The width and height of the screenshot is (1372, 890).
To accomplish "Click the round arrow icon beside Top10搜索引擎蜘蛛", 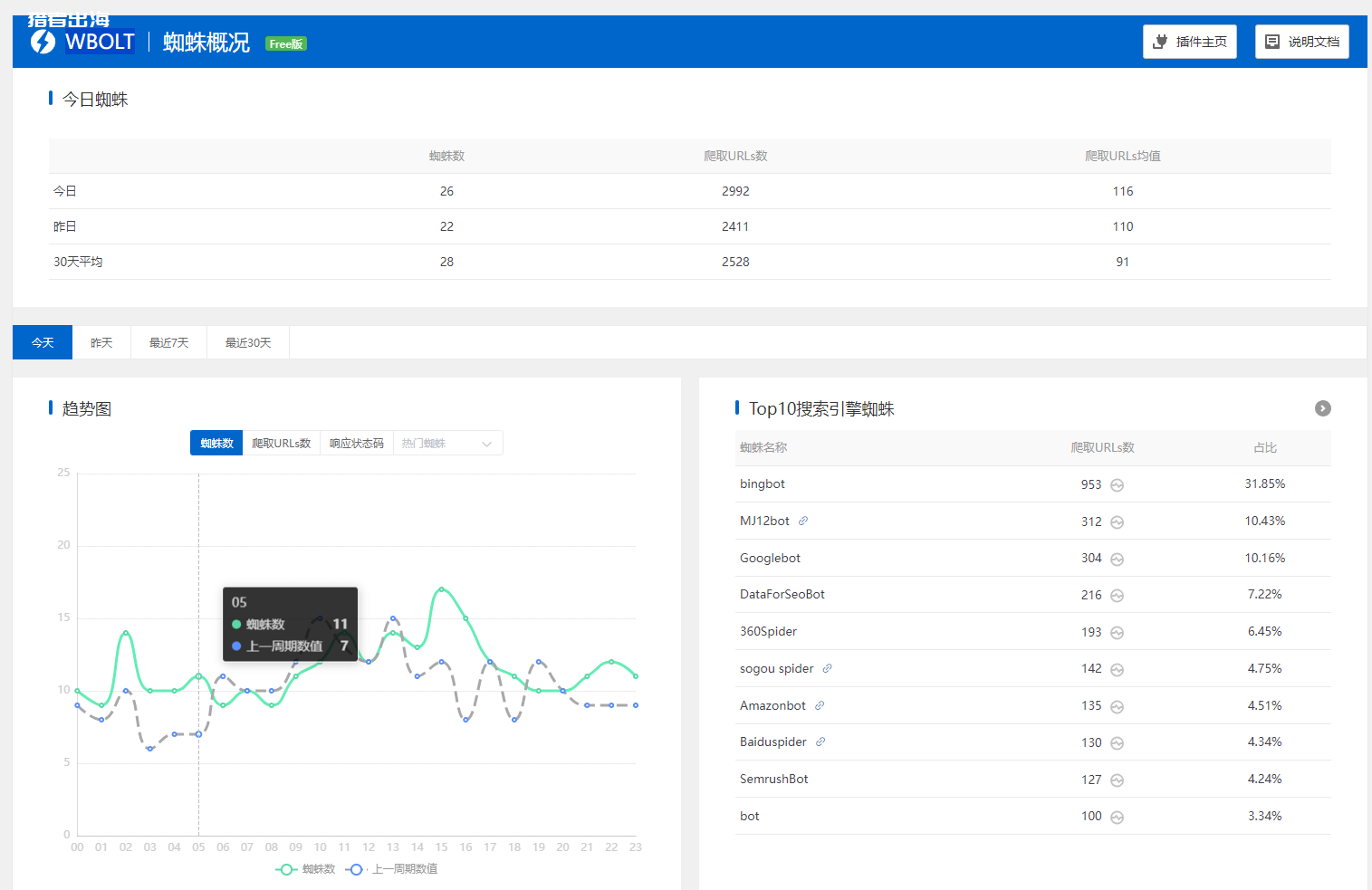I will (1322, 408).
